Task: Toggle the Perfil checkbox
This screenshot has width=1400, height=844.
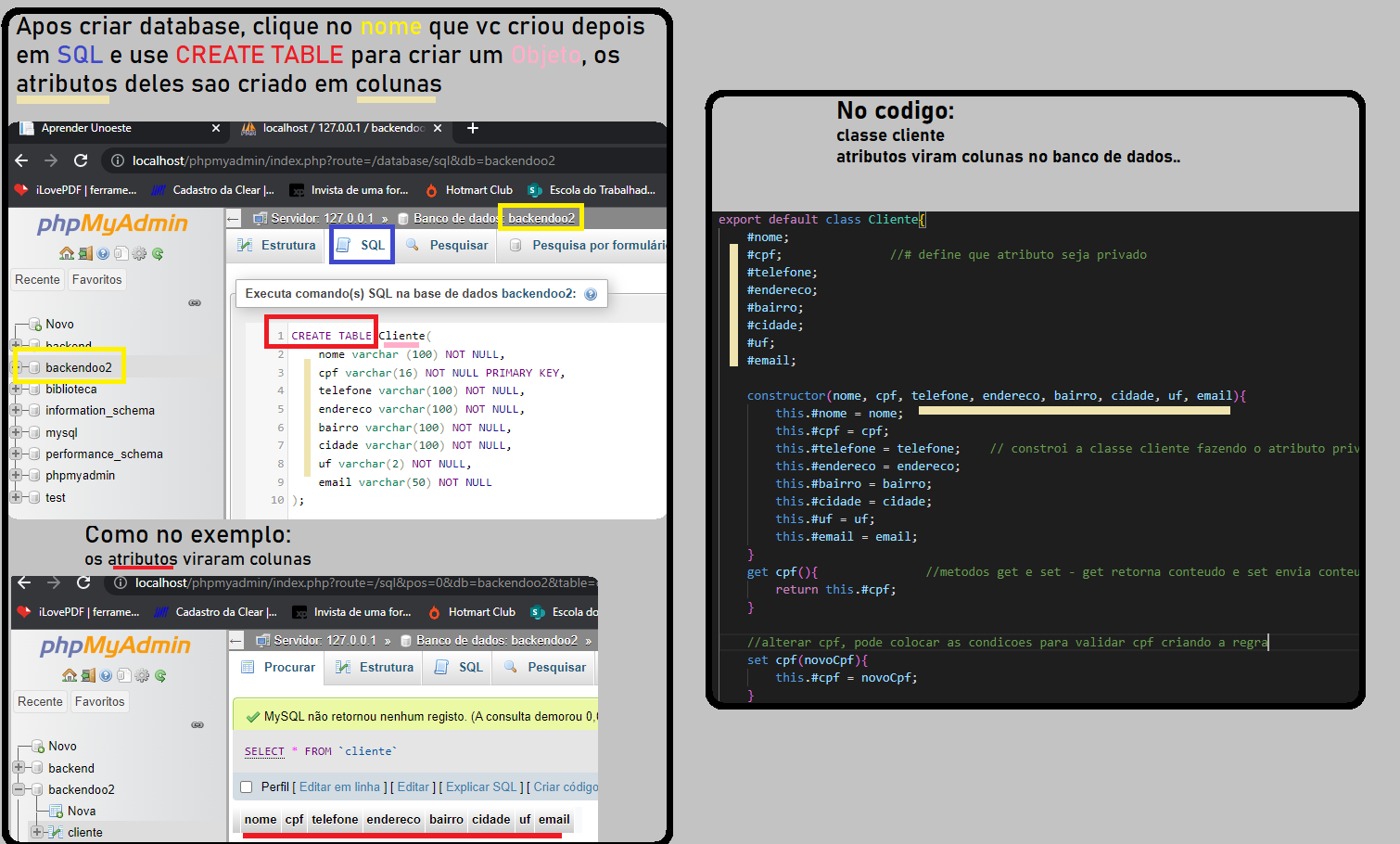Action: (246, 786)
